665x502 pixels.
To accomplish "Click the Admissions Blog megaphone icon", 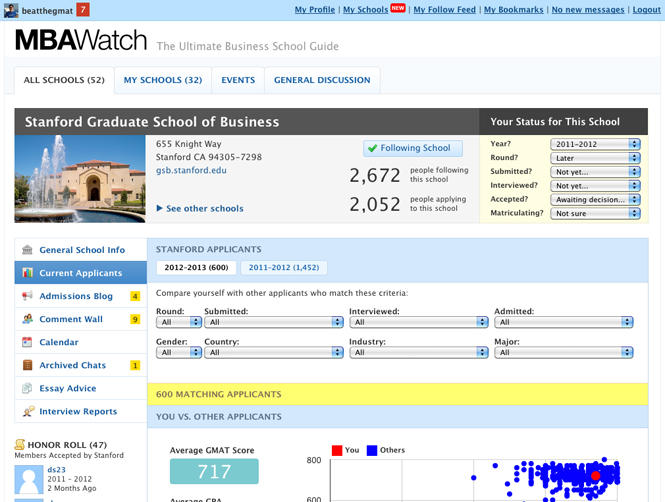I will pos(27,296).
